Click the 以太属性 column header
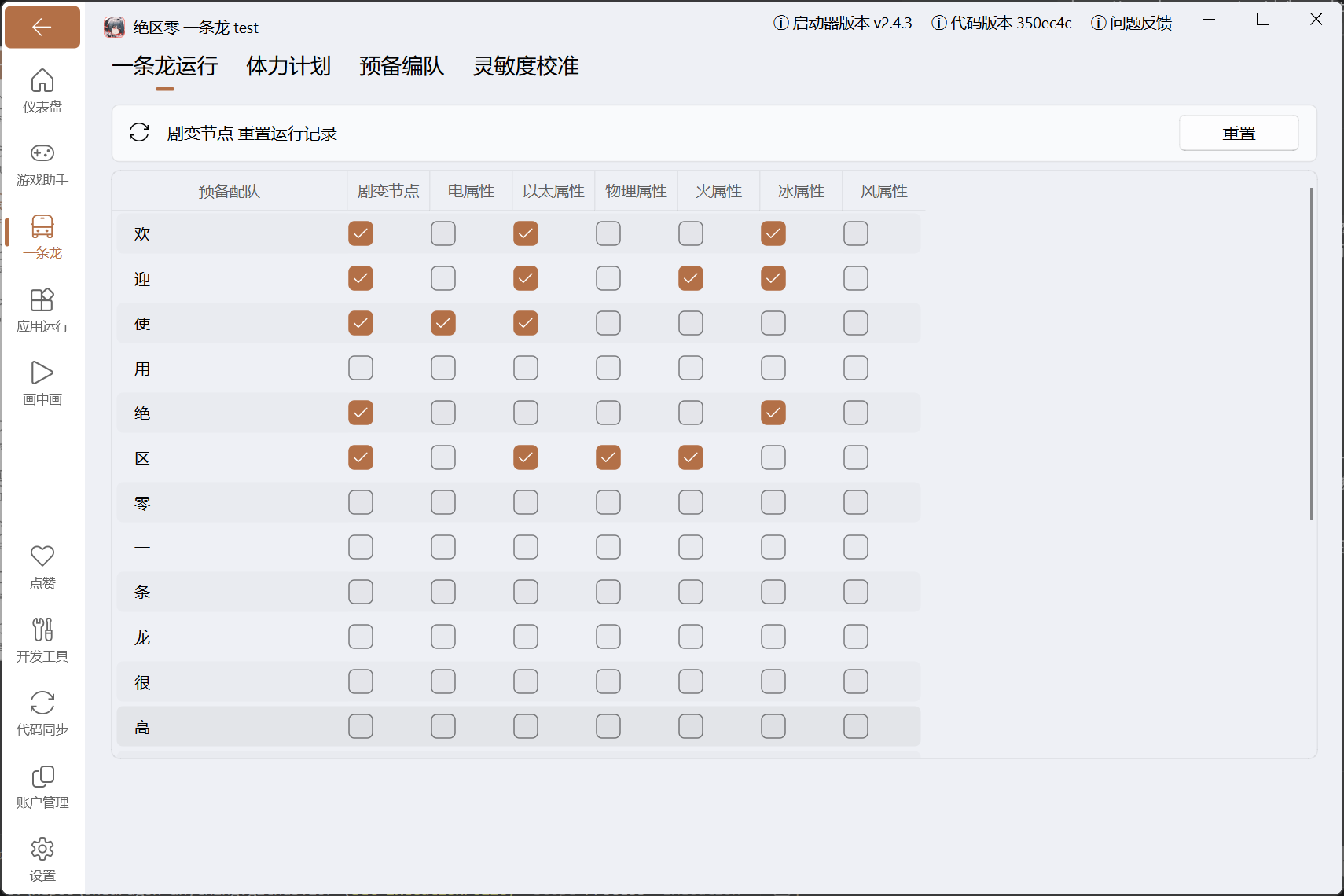The width and height of the screenshot is (1344, 896). tap(553, 191)
